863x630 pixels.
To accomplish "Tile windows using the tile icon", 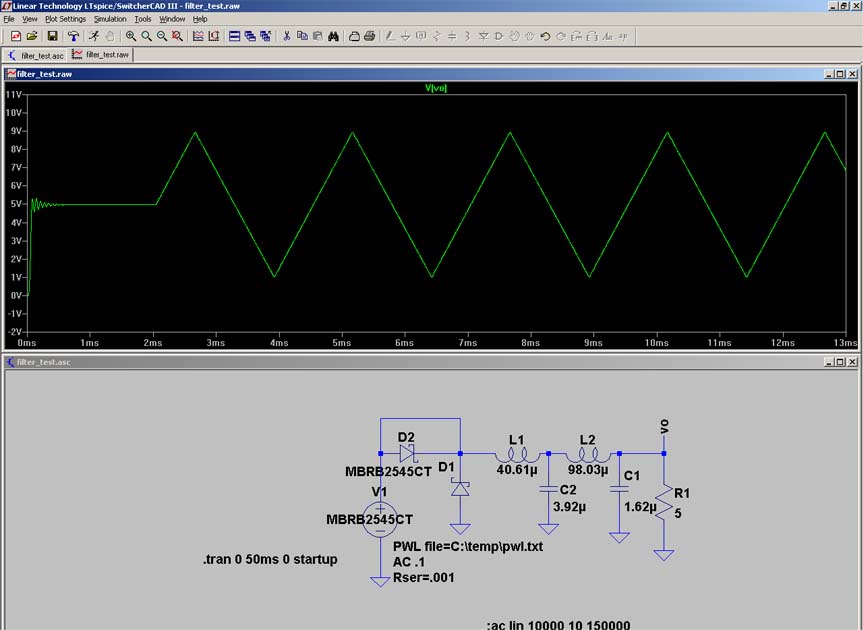I will (234, 36).
